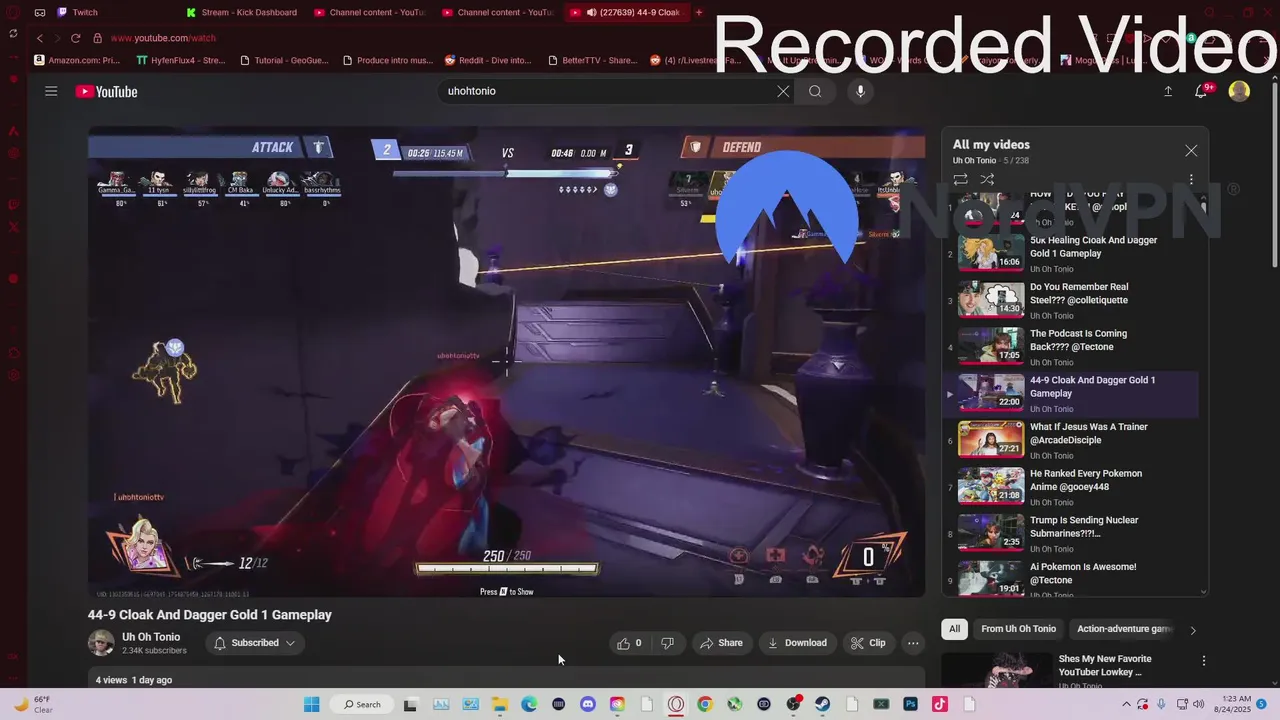
Task: Select the From Uh Oh Tonio chip
Action: (1018, 629)
